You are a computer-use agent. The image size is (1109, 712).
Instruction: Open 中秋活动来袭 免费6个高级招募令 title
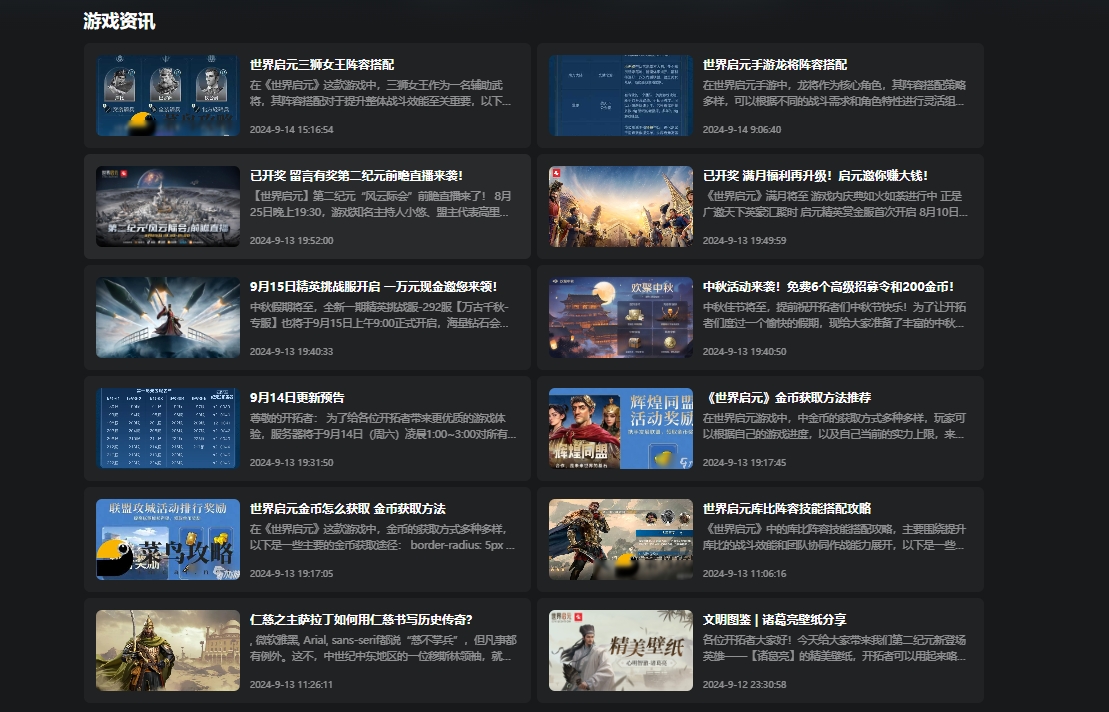[828, 287]
